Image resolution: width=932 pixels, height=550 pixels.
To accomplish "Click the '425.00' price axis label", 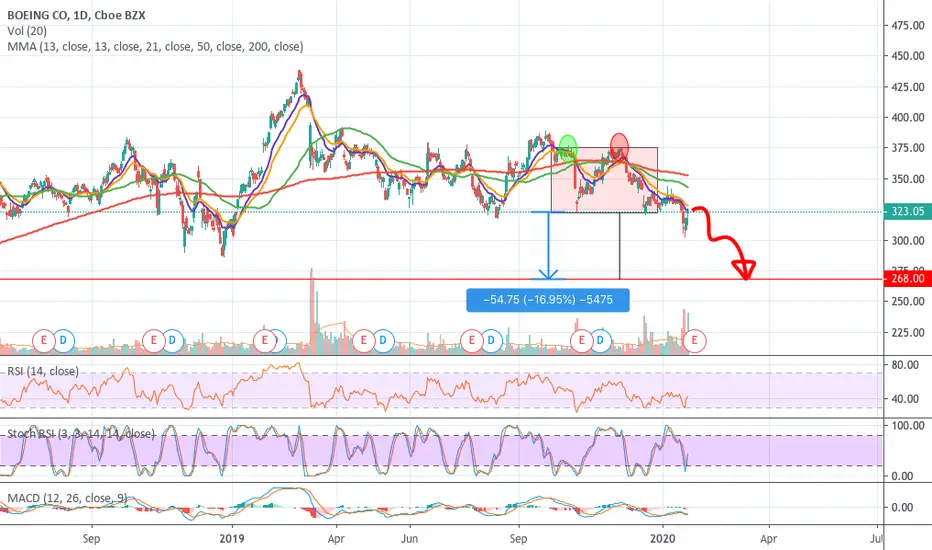I will point(908,87).
